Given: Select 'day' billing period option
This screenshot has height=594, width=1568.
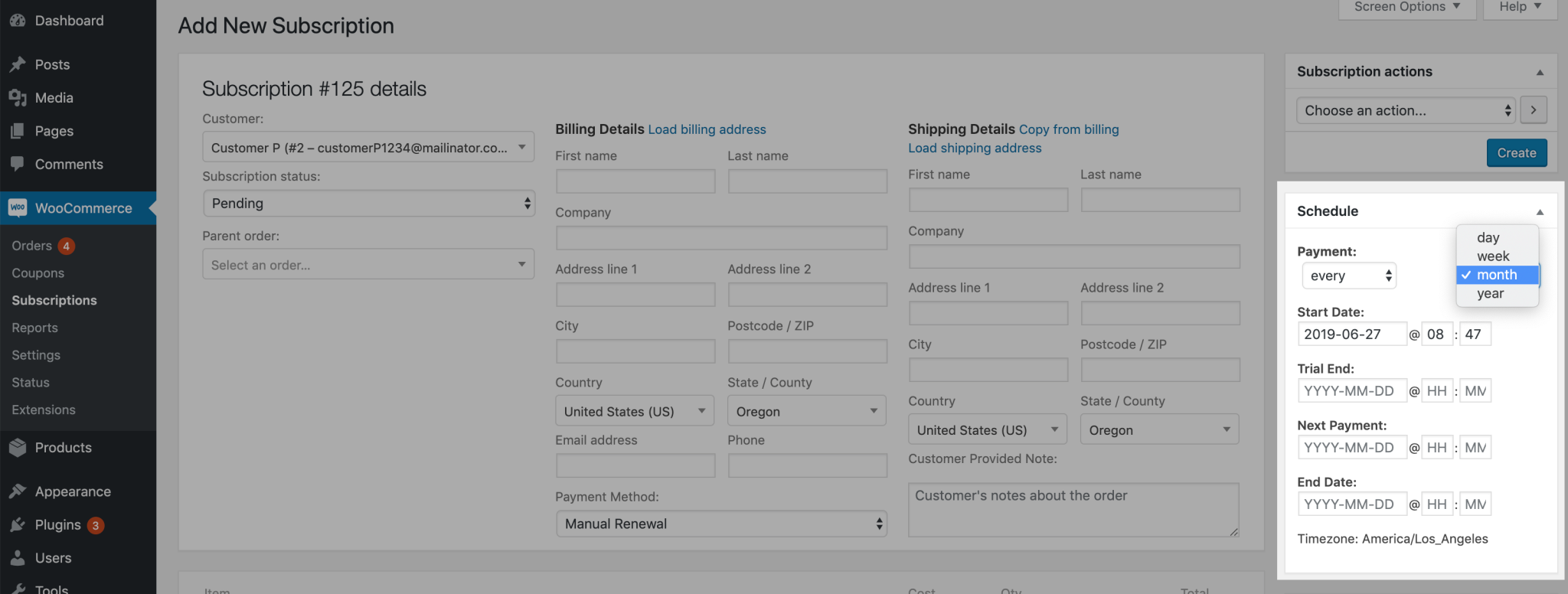Looking at the screenshot, I should coord(1497,238).
